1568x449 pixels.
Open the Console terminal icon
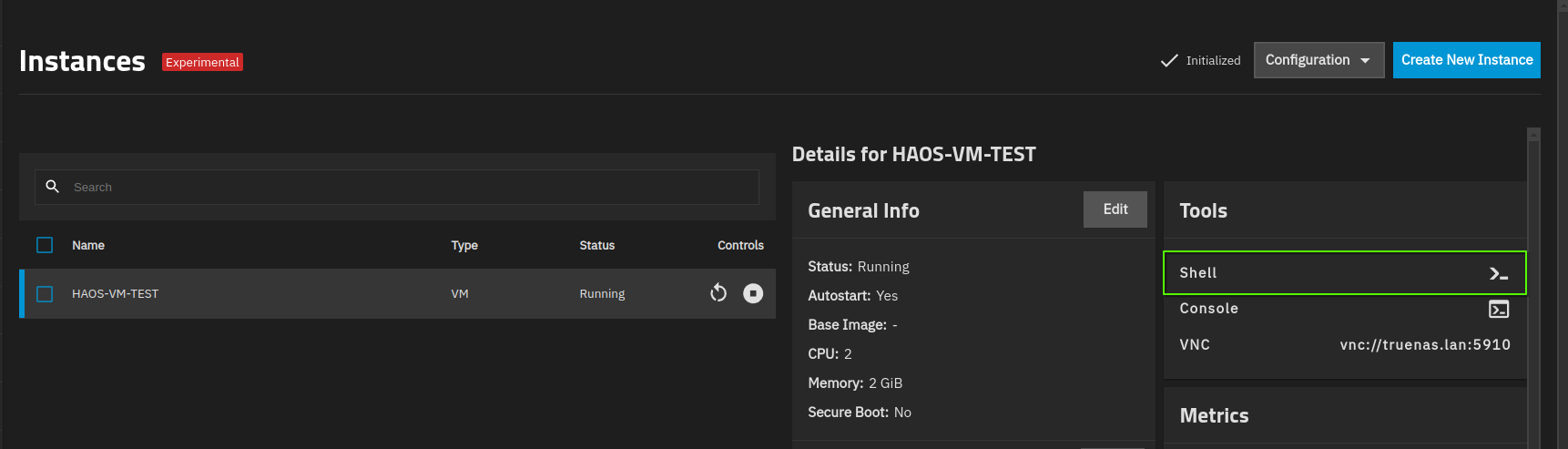[x=1499, y=310]
